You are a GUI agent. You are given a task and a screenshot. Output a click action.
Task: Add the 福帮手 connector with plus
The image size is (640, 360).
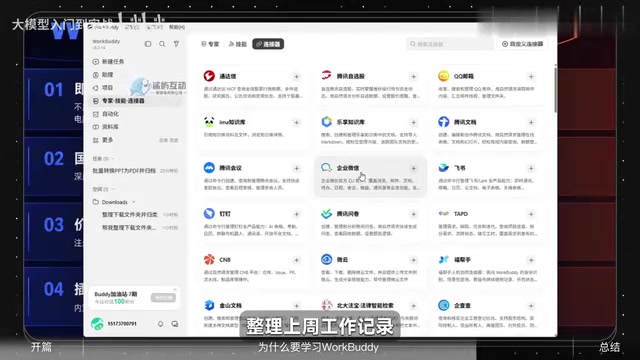coord(531,260)
